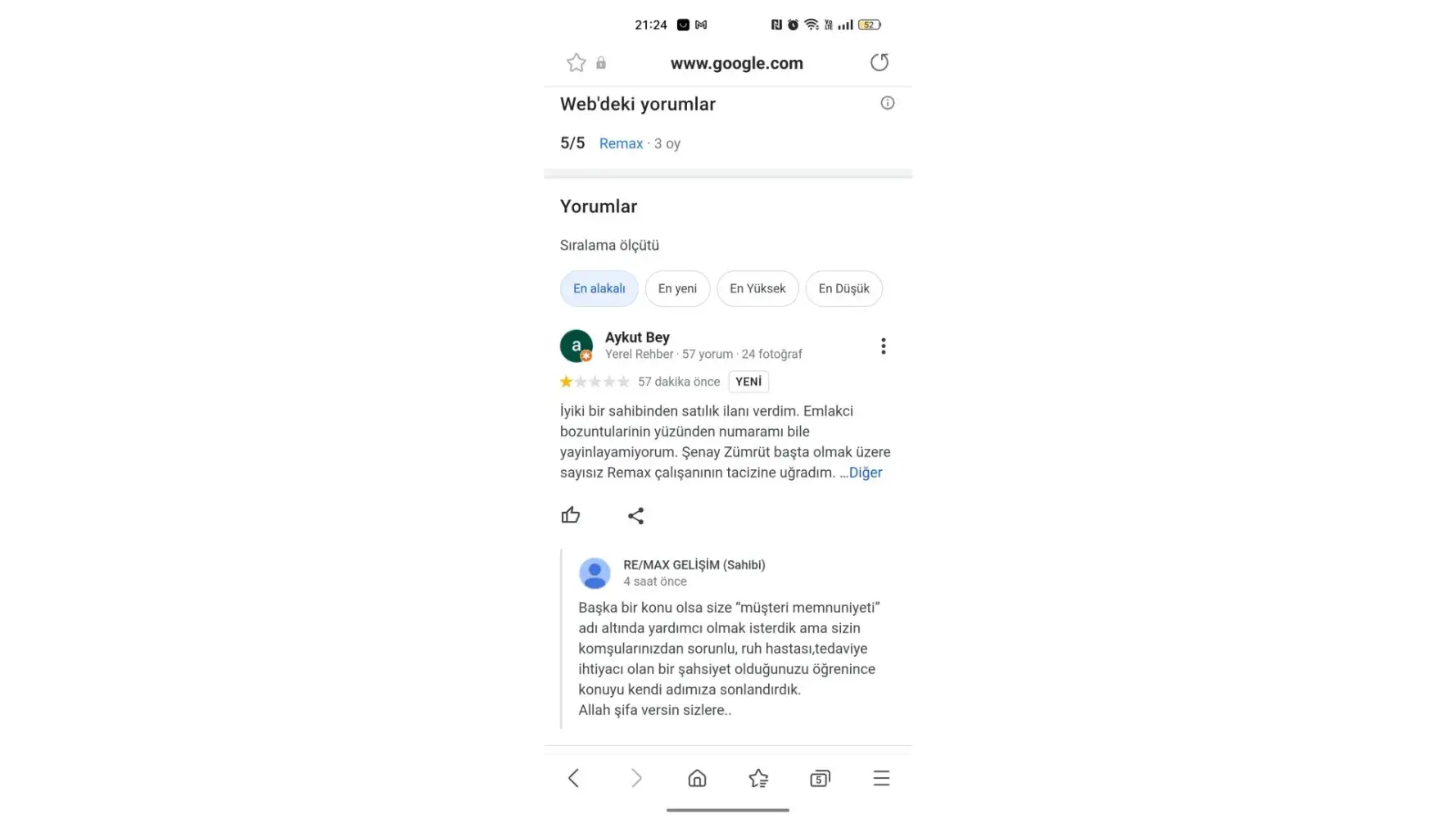This screenshot has width=1456, height=819.
Task: Select the En alakalı sort chip
Action: click(599, 289)
